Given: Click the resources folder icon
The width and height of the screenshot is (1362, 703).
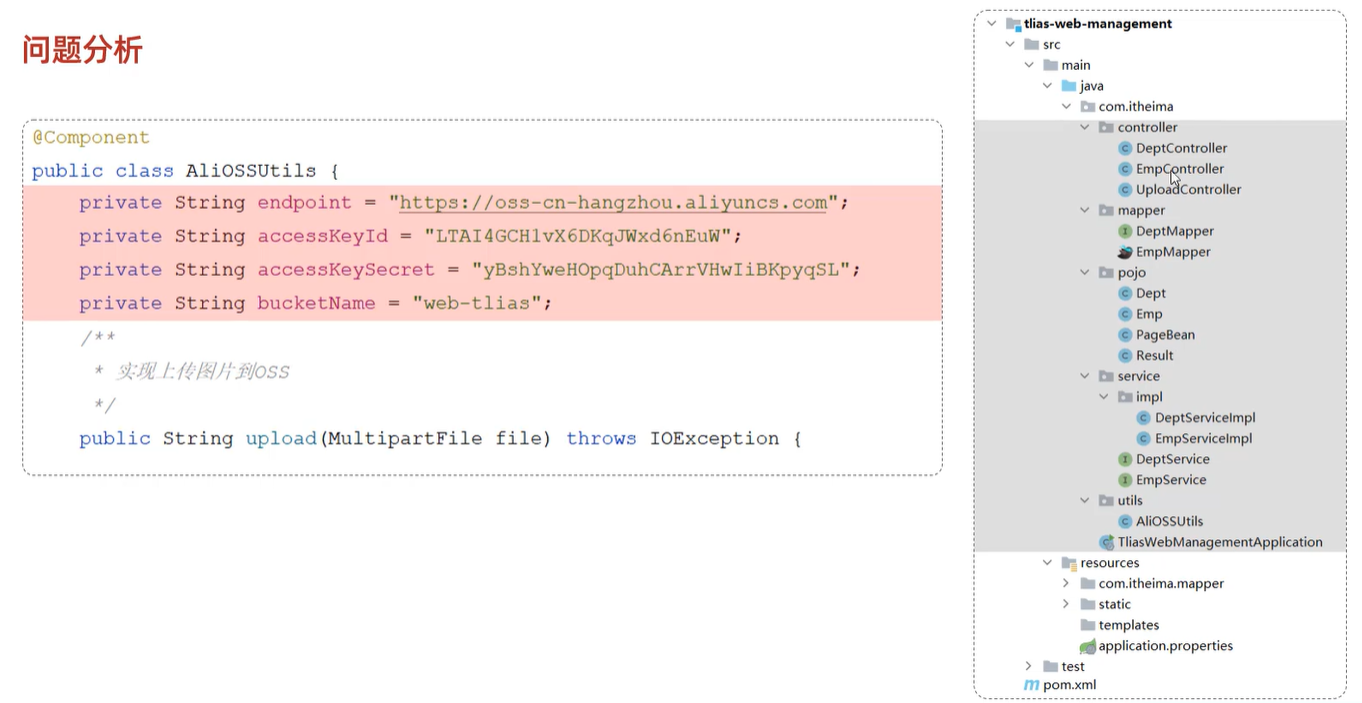Looking at the screenshot, I should pos(1069,563).
